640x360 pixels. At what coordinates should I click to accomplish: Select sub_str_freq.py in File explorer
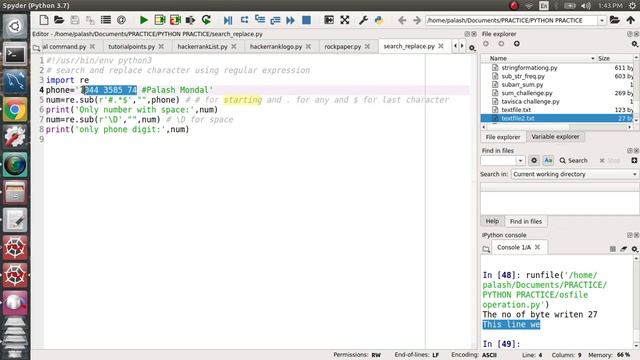coord(523,76)
